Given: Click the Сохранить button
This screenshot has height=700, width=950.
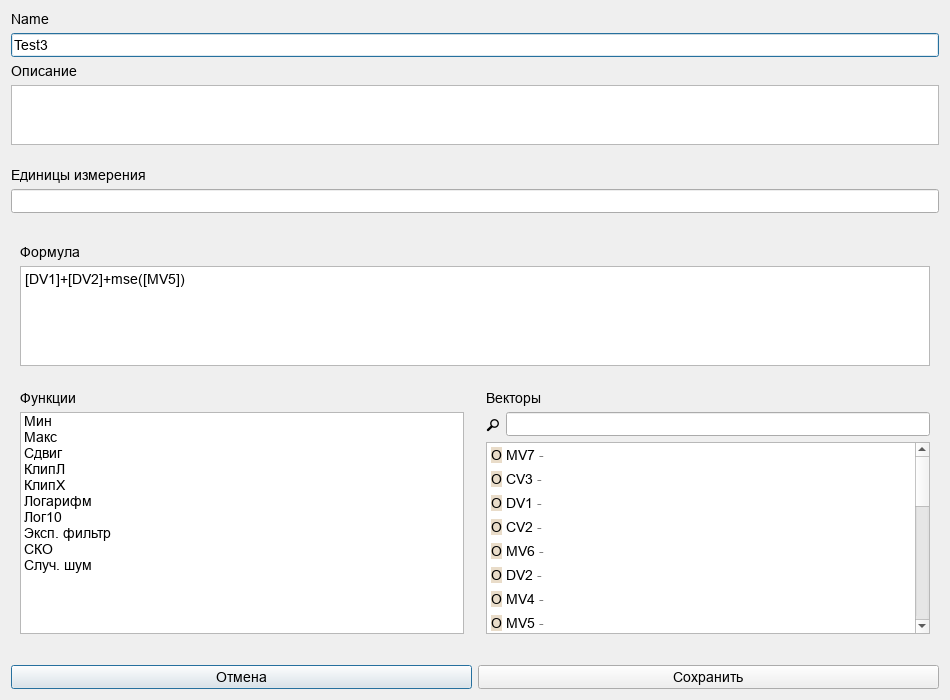Looking at the screenshot, I should 708,677.
